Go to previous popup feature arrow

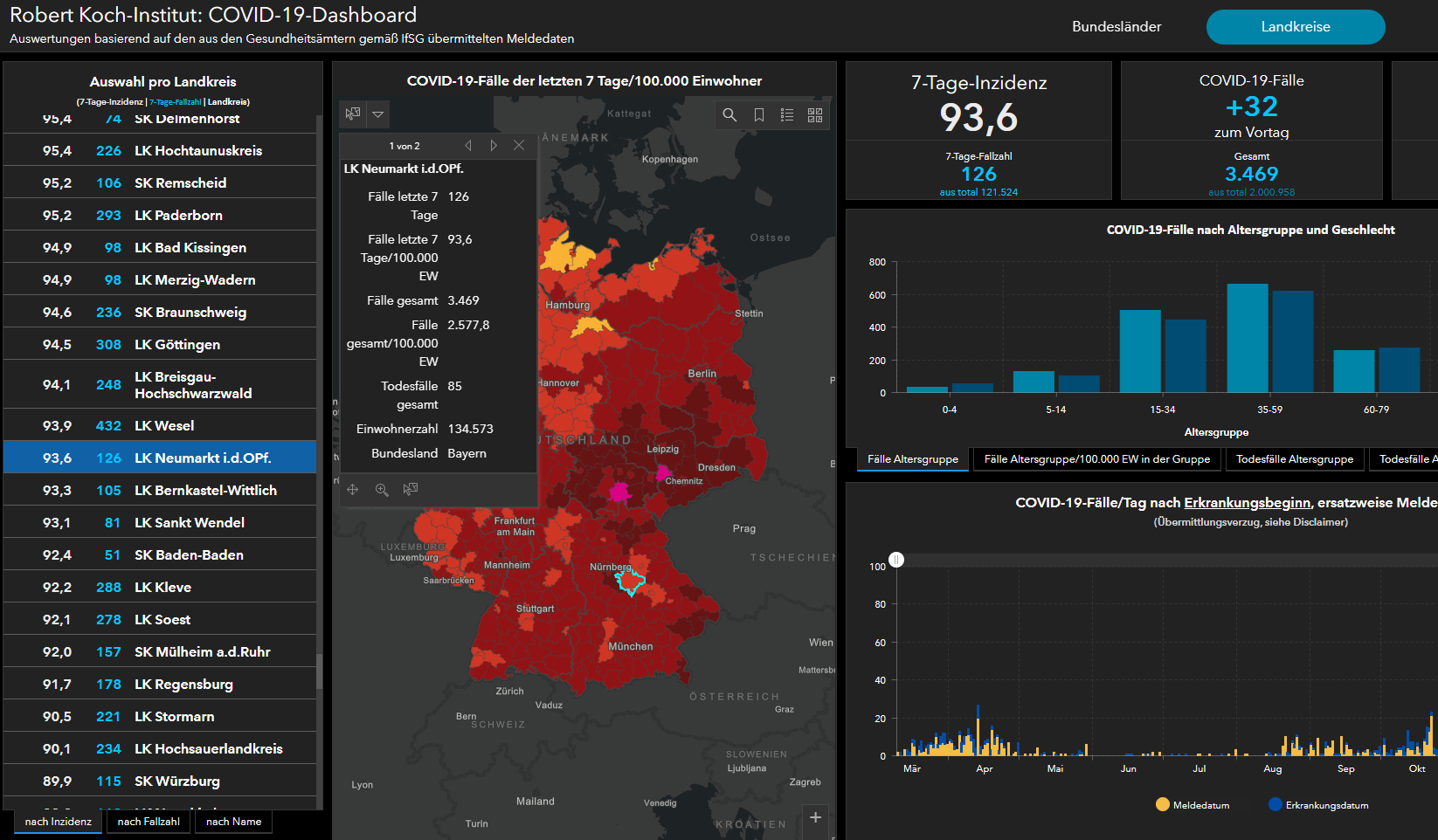tap(468, 146)
